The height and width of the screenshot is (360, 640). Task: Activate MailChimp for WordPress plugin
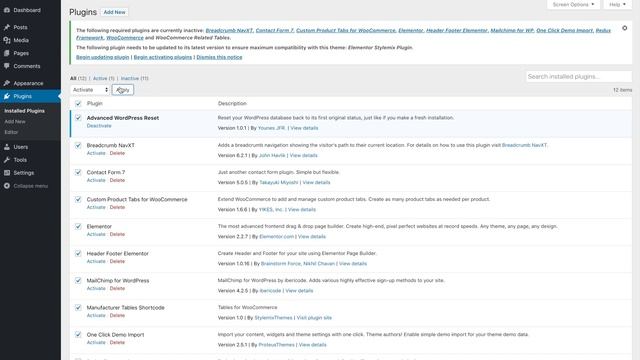[96, 288]
